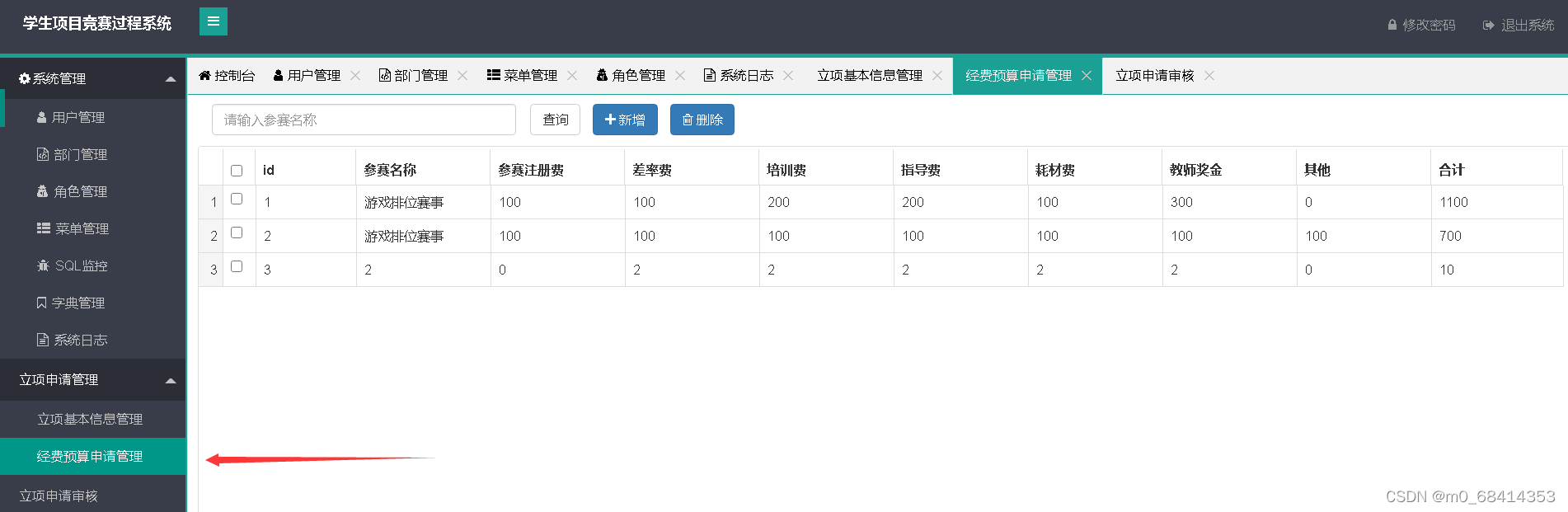
Task: Click the 查询 search button
Action: (x=555, y=120)
